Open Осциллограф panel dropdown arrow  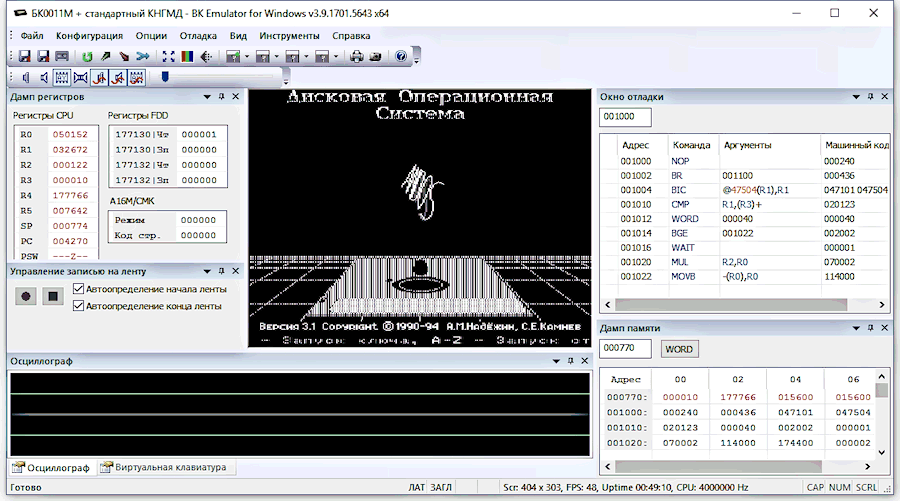pos(556,361)
